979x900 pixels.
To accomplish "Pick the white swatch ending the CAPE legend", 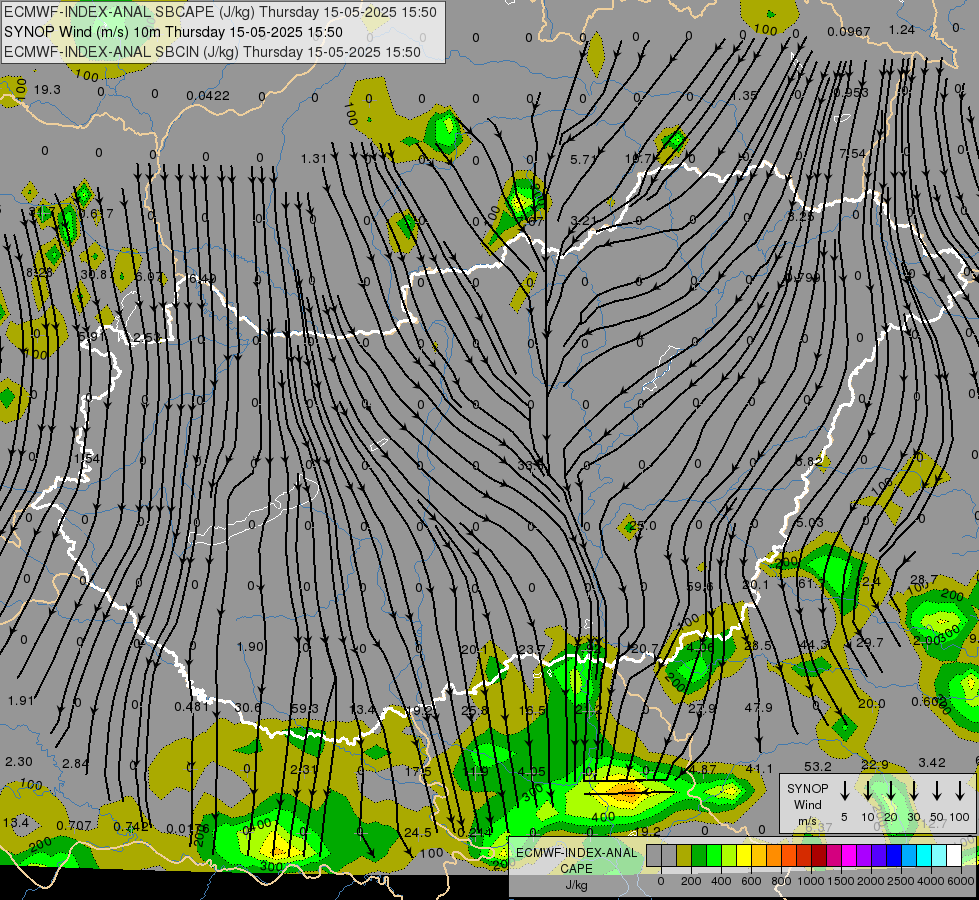I will (954, 856).
